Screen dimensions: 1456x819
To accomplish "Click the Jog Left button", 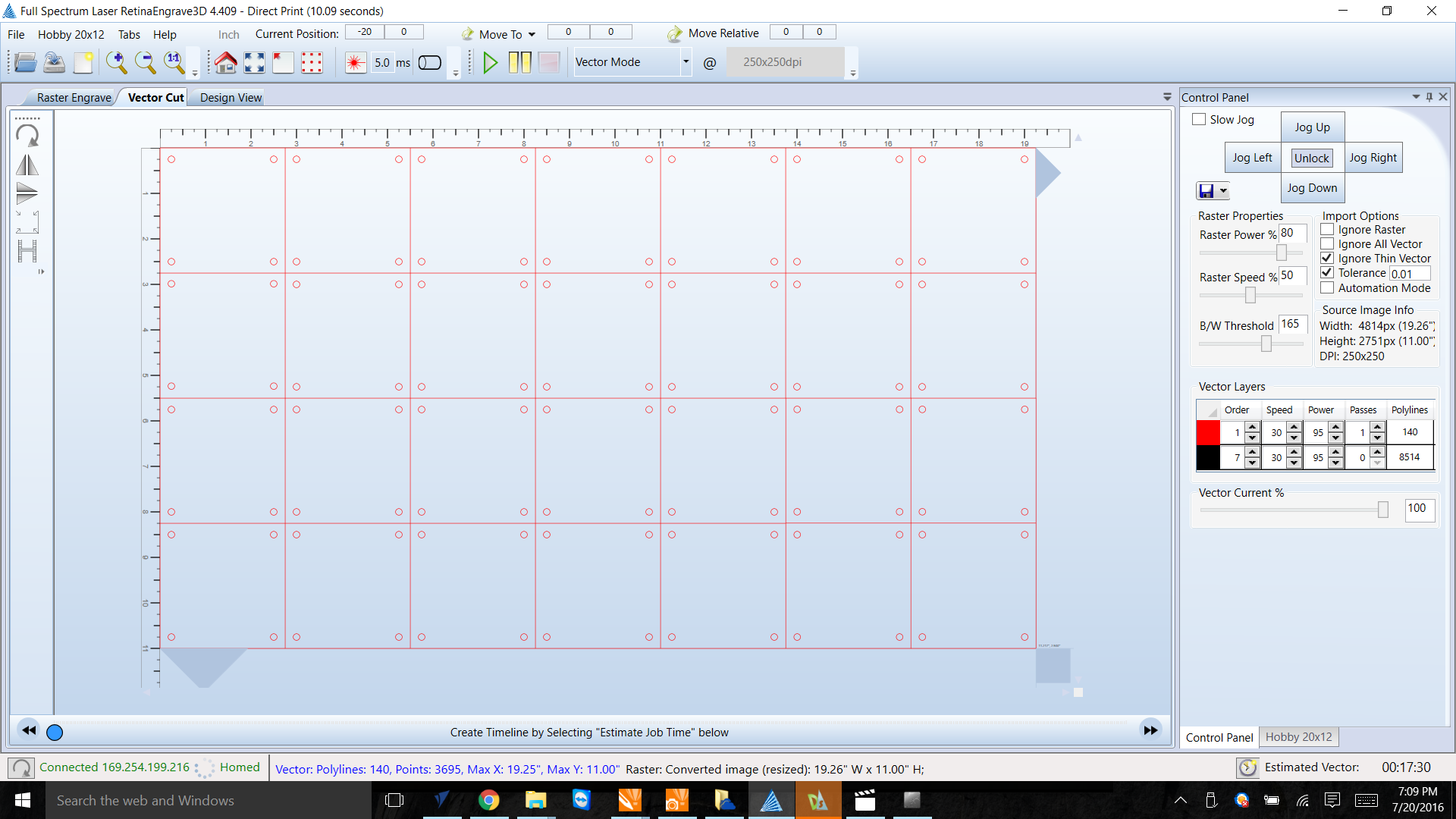I will point(1252,157).
